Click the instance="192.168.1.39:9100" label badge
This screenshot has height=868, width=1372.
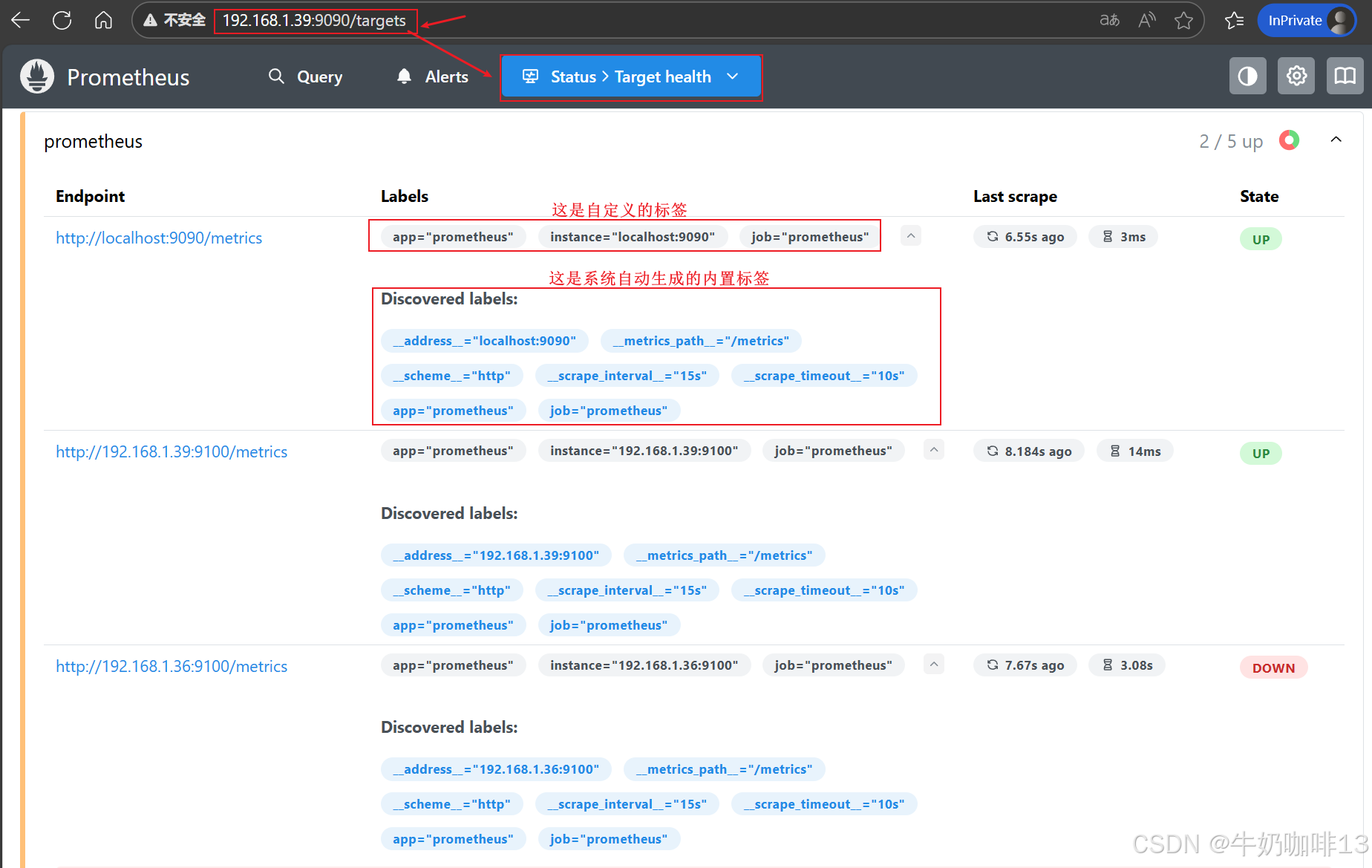click(x=644, y=451)
